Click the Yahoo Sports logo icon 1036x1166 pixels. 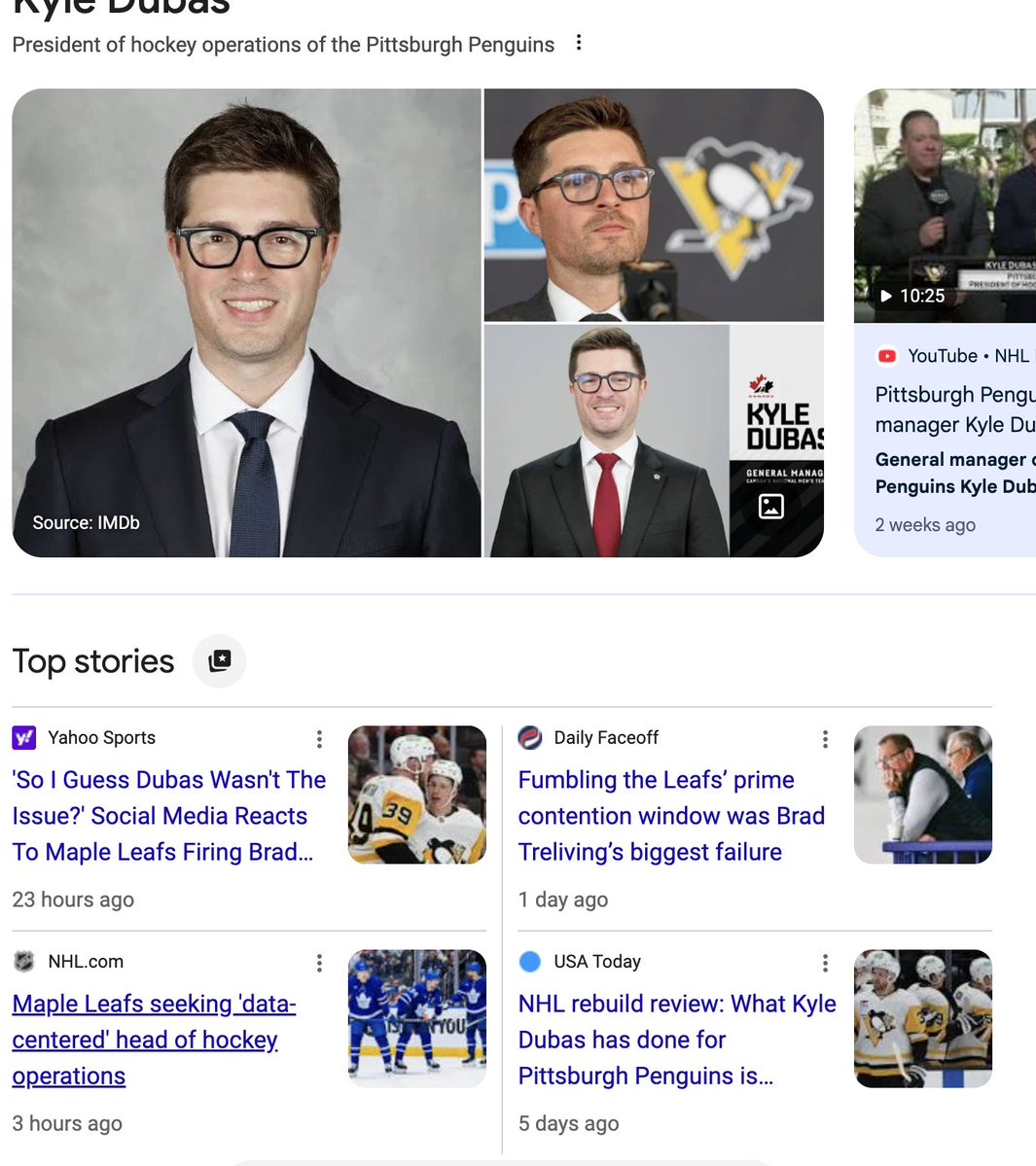point(23,738)
